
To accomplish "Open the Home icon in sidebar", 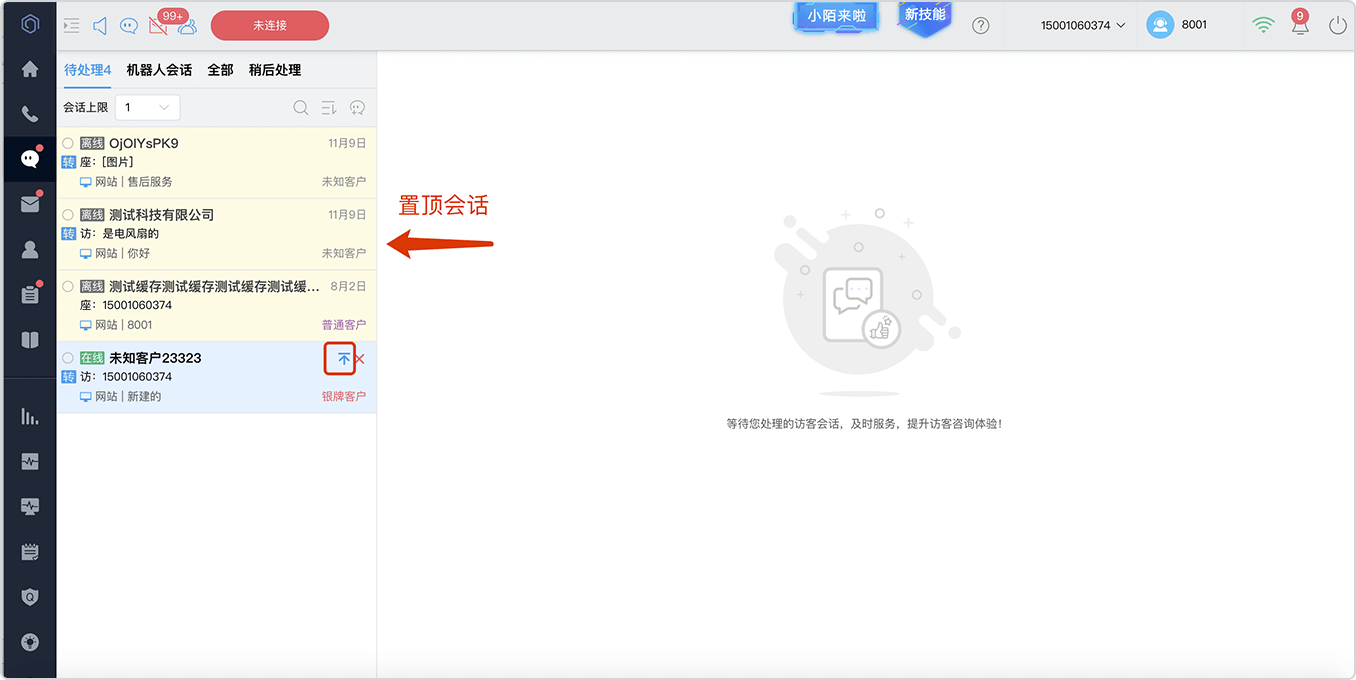I will [30, 69].
